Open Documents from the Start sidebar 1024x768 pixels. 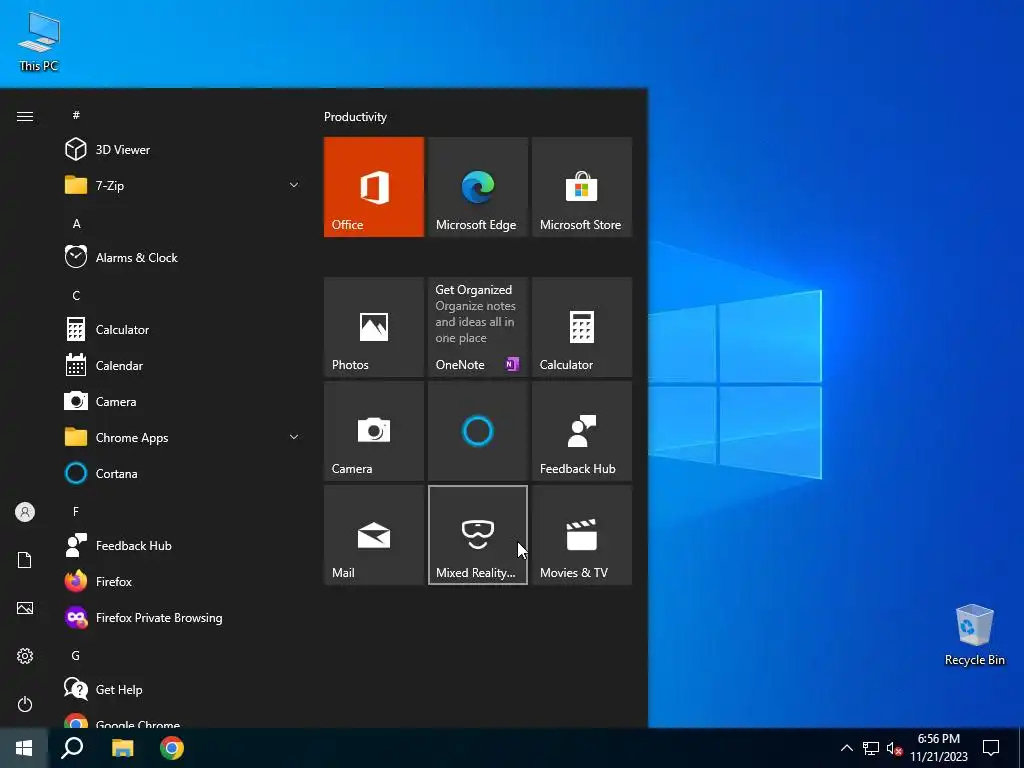click(25, 560)
